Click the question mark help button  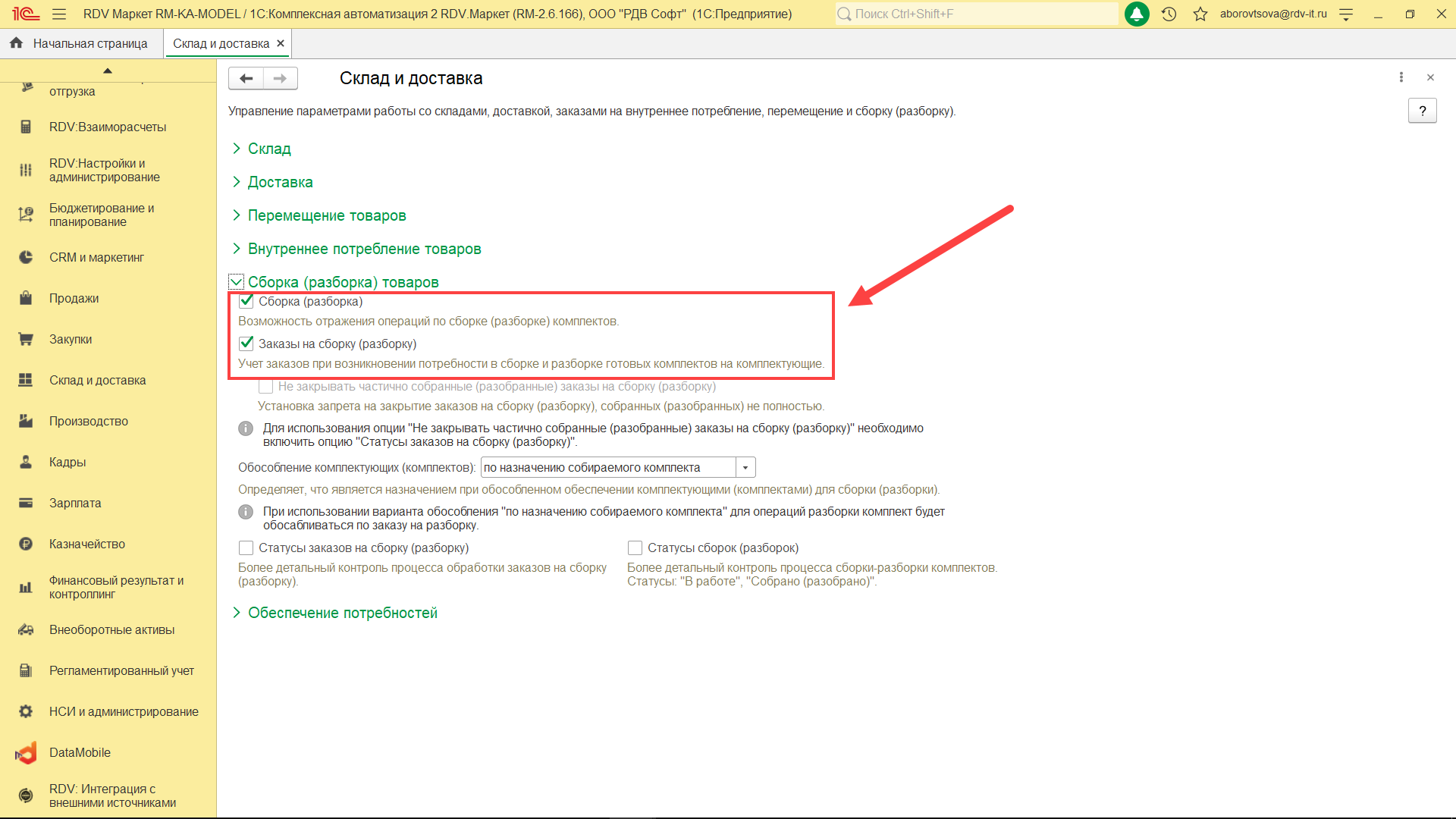pos(1422,111)
